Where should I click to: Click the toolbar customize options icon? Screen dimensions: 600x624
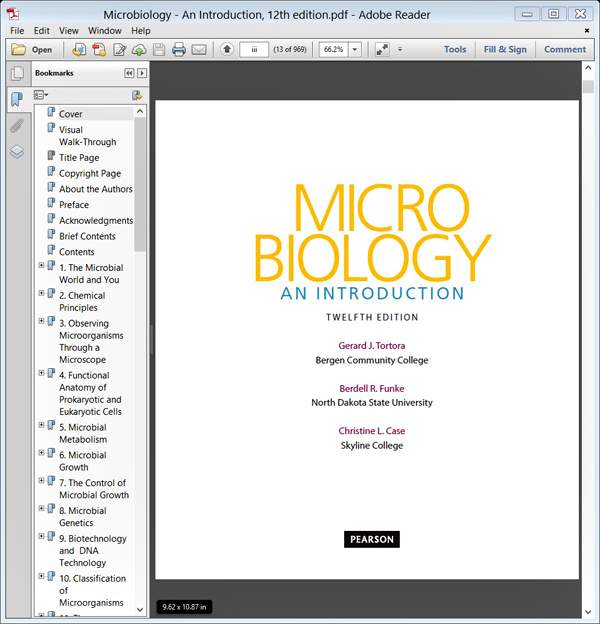(400, 49)
